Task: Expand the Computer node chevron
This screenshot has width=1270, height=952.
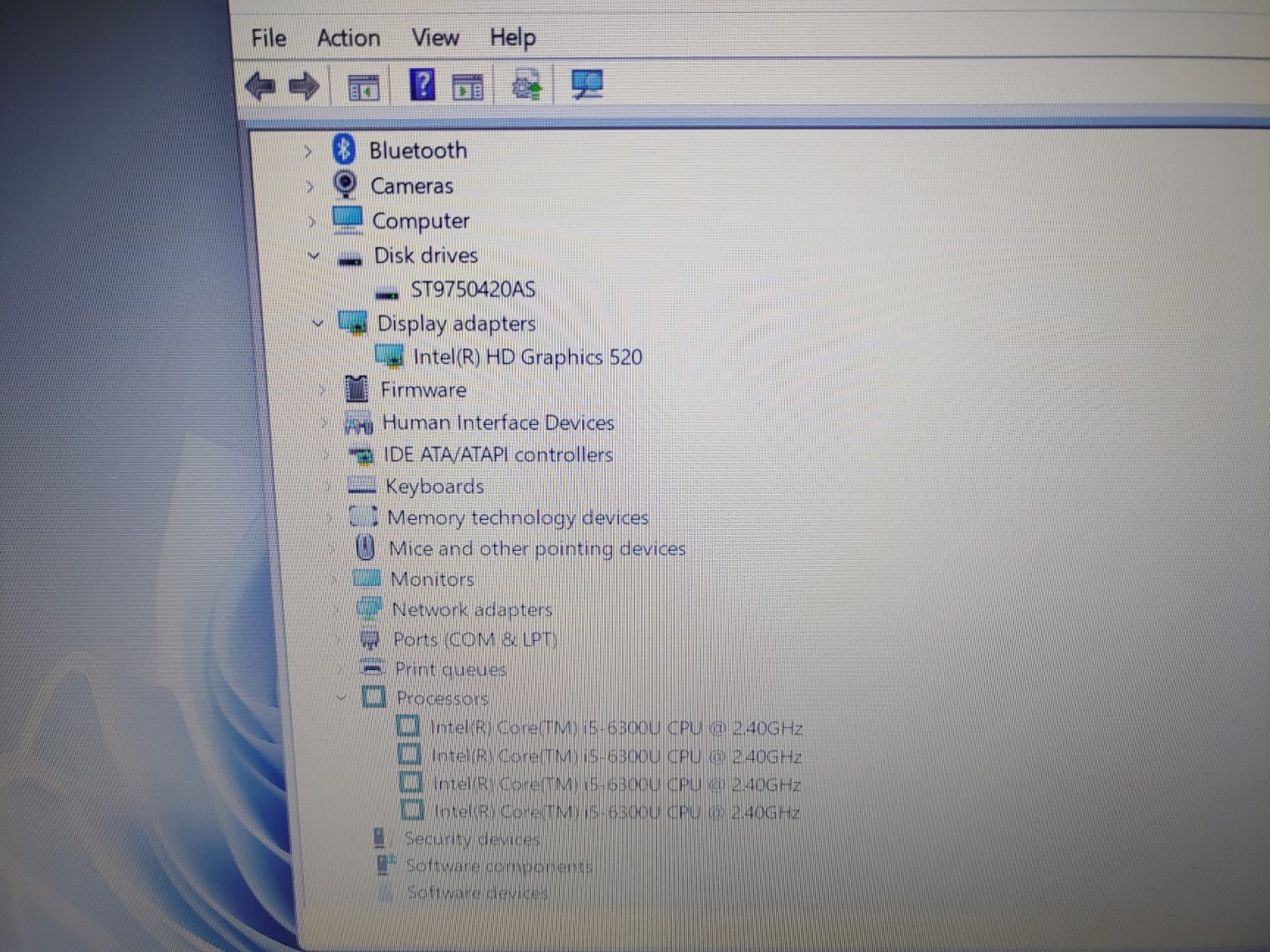Action: [x=311, y=221]
